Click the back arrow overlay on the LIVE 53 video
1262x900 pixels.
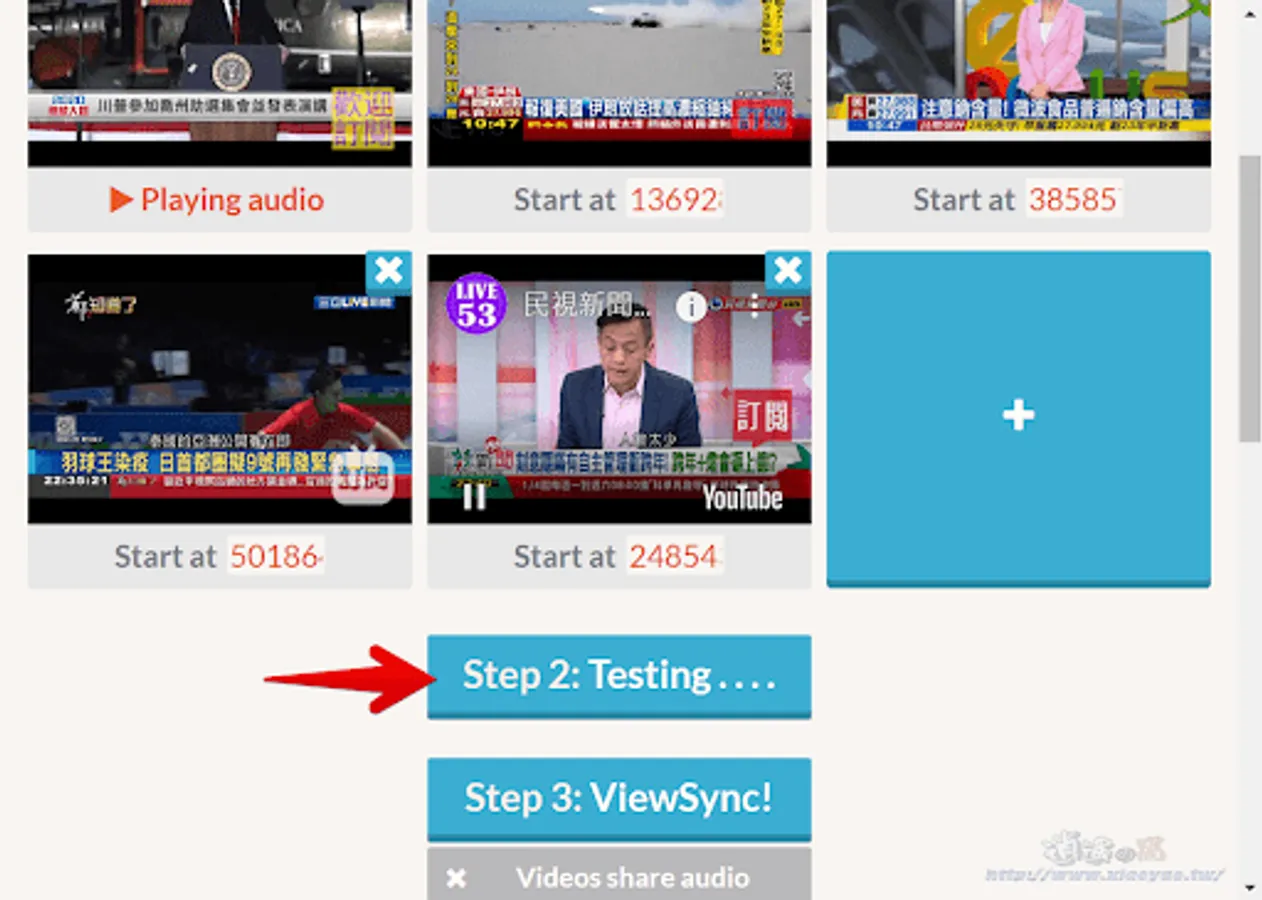[x=800, y=318]
